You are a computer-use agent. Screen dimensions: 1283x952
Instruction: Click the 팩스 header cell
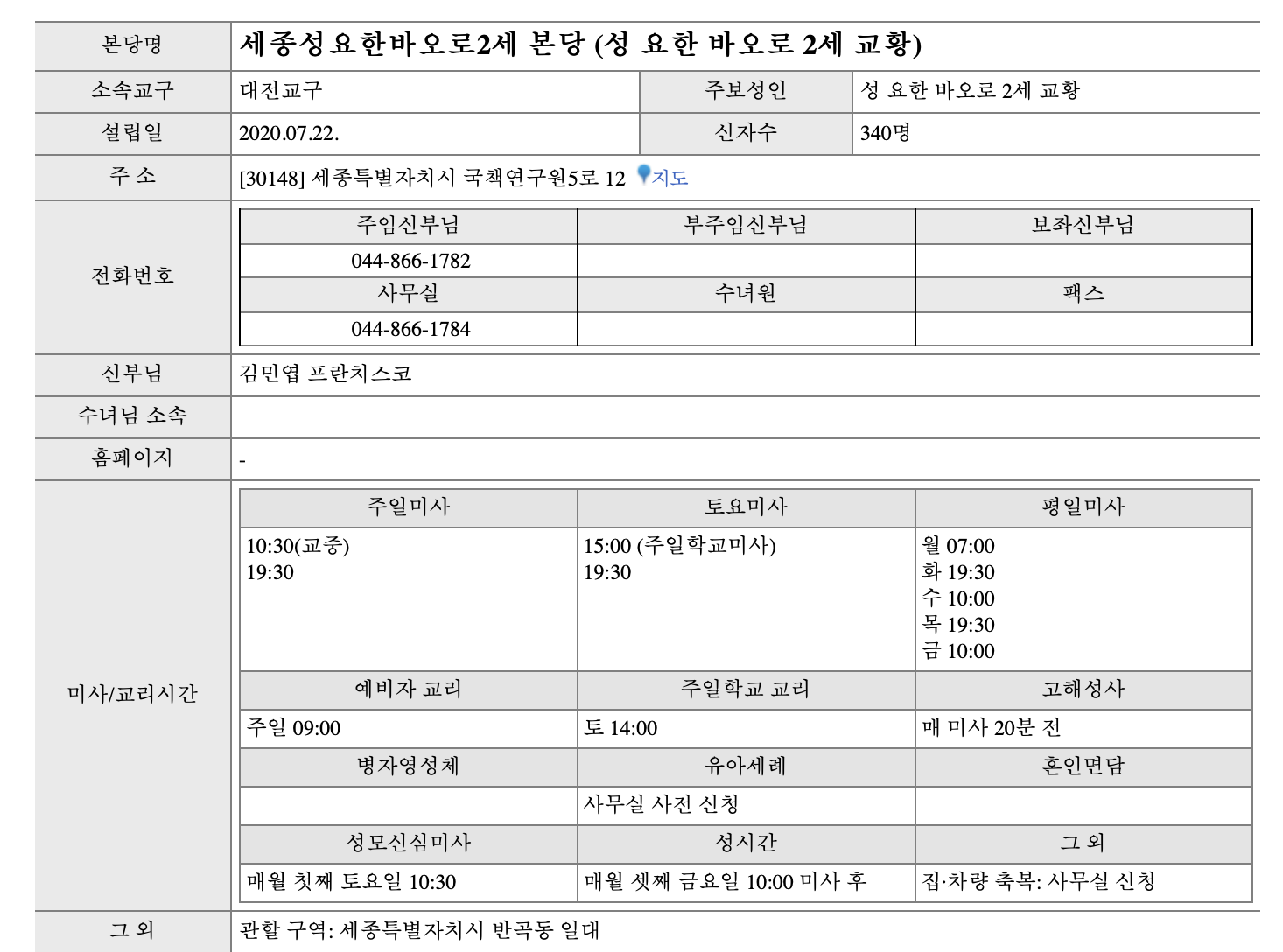click(1083, 294)
